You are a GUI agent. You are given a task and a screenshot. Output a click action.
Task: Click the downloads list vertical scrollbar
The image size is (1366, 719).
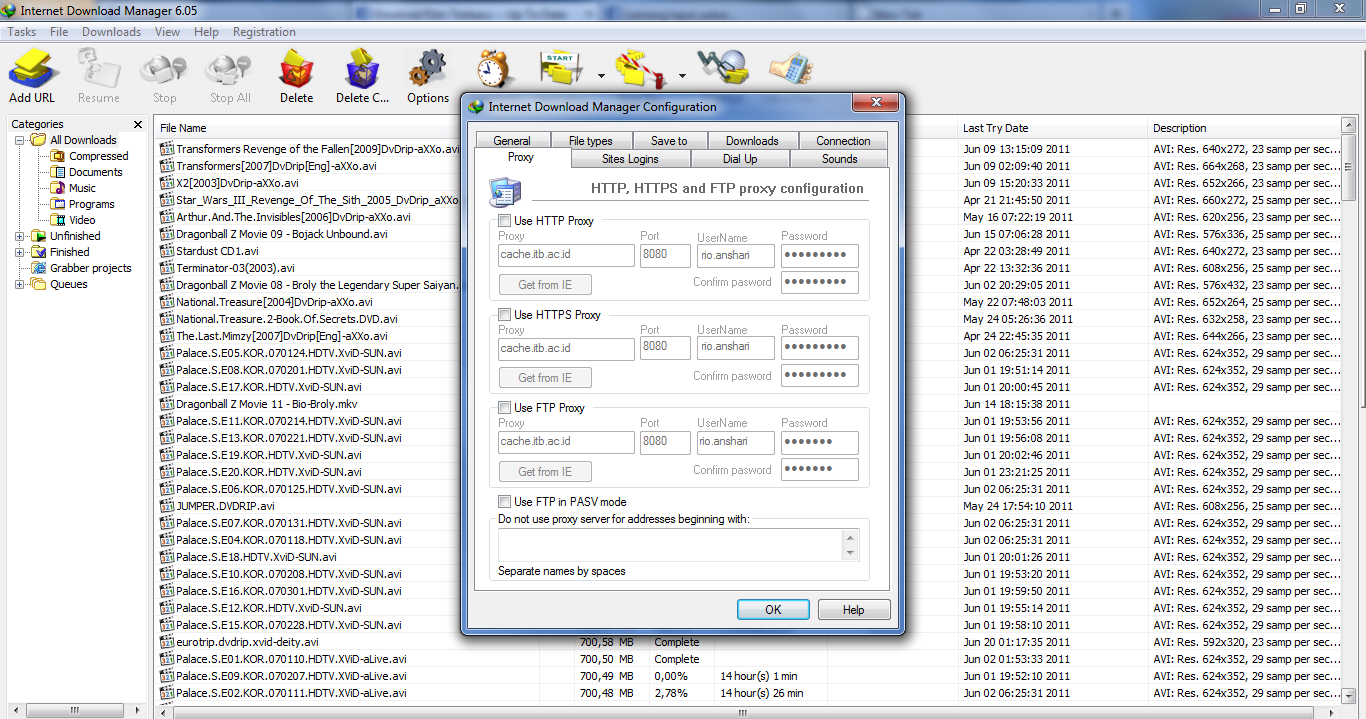[x=1349, y=410]
